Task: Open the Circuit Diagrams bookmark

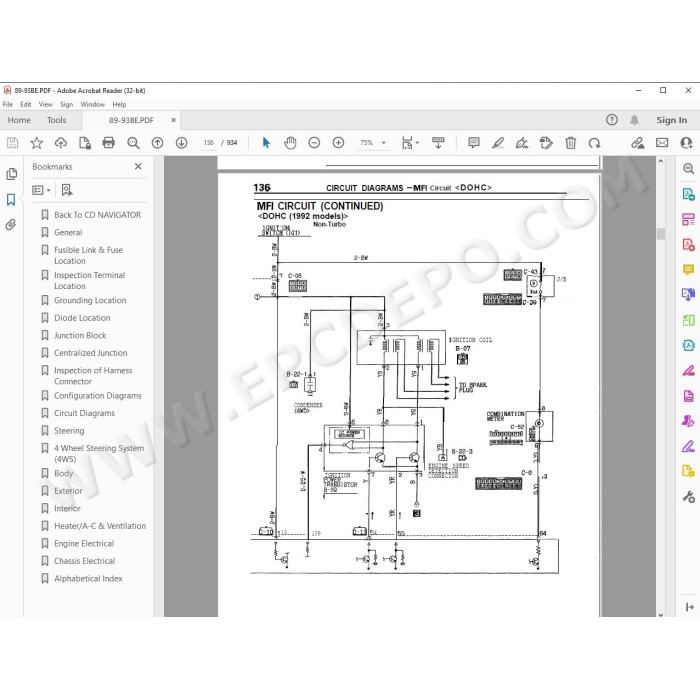Action: click(84, 413)
